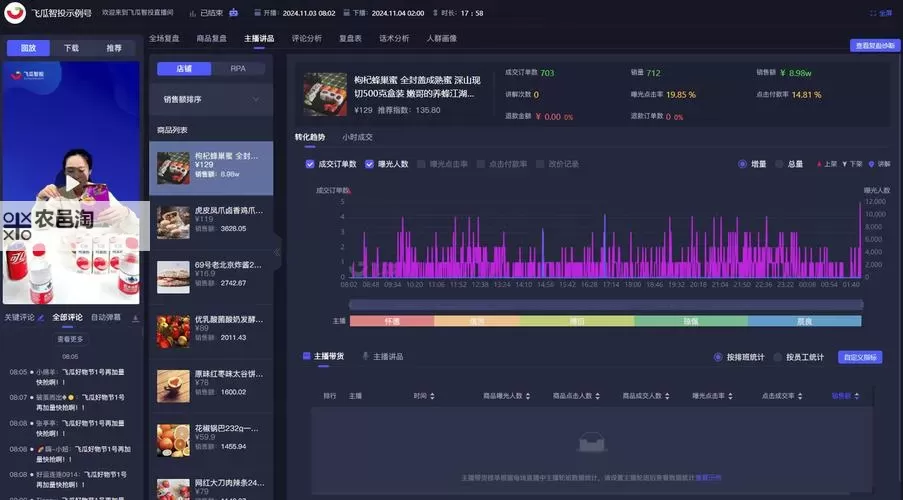Click the download icon in comments header
Image resolution: width=903 pixels, height=500 pixels.
pyautogui.click(x=135, y=318)
